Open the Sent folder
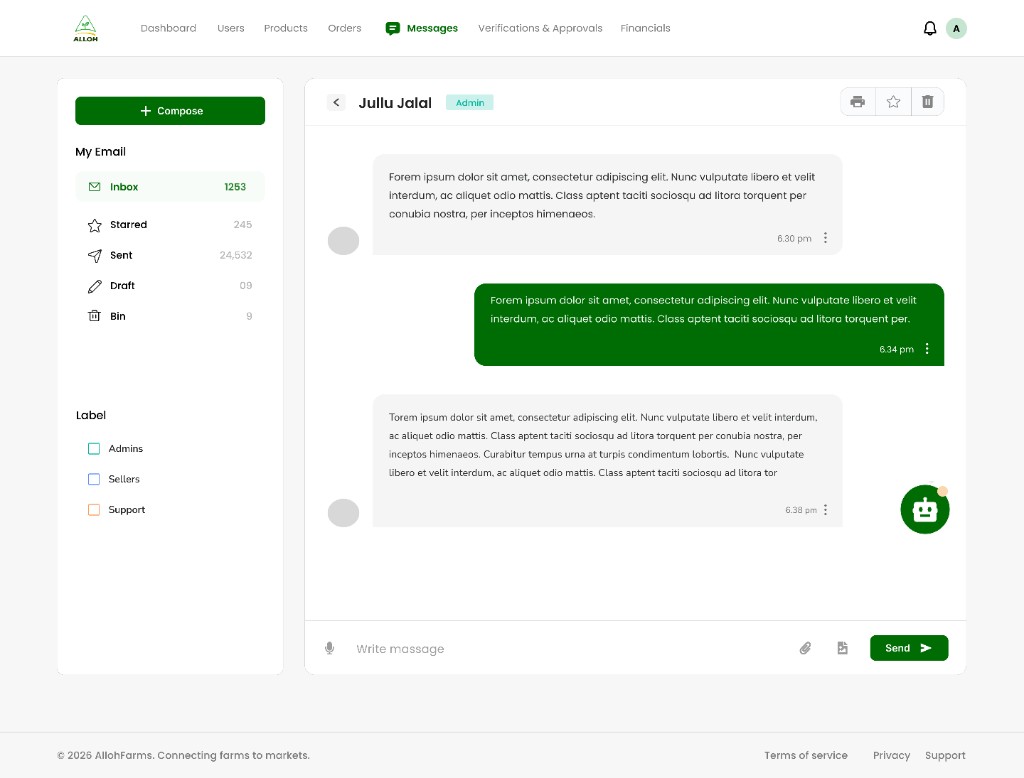The height and width of the screenshot is (778, 1024). (170, 255)
